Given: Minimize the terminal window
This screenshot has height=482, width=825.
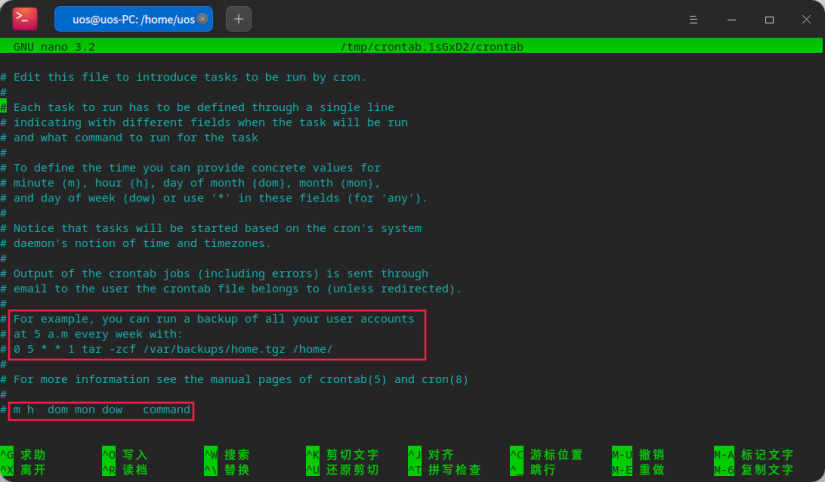Looking at the screenshot, I should pyautogui.click(x=732, y=19).
